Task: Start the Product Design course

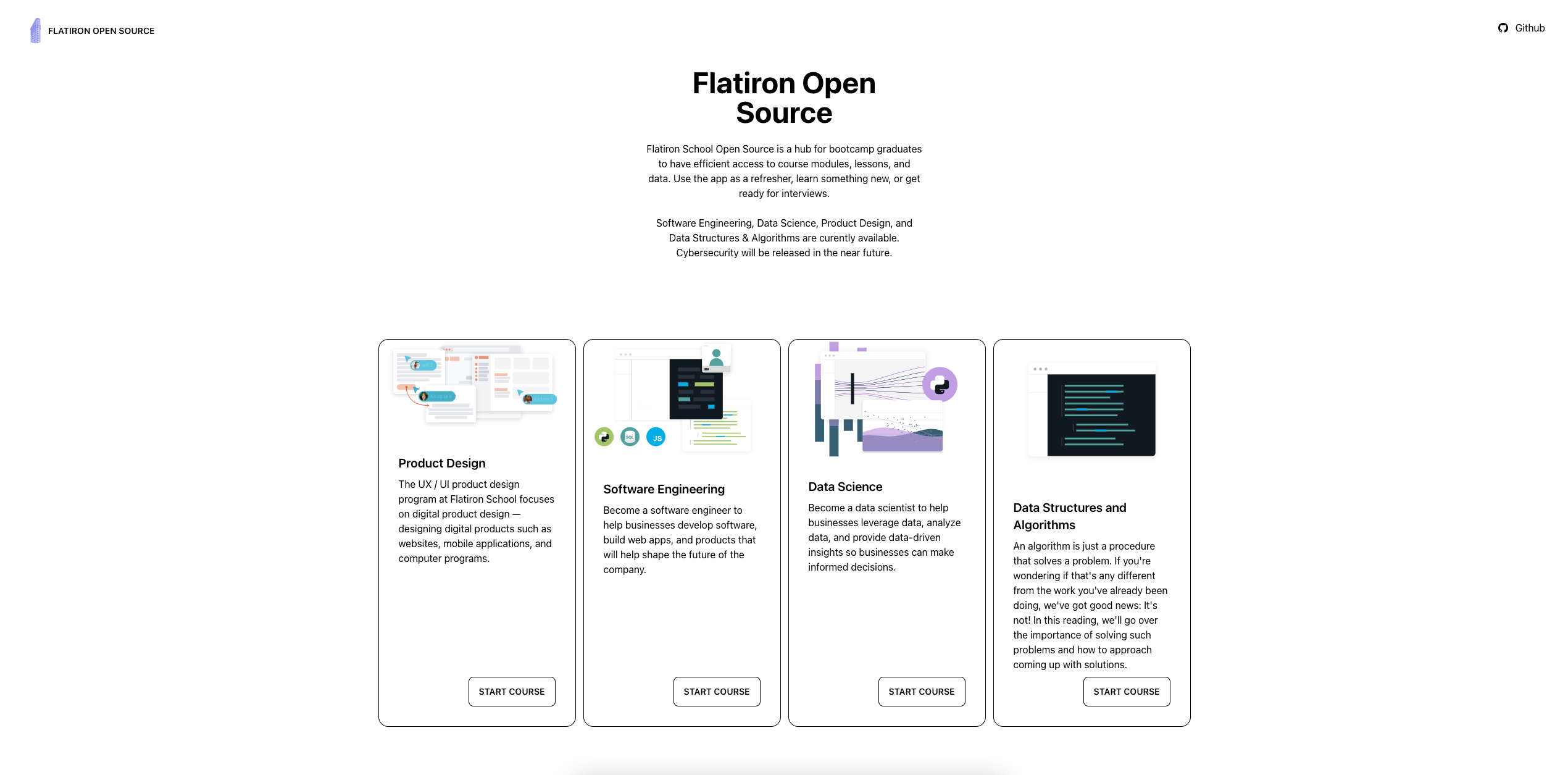Action: 511,691
